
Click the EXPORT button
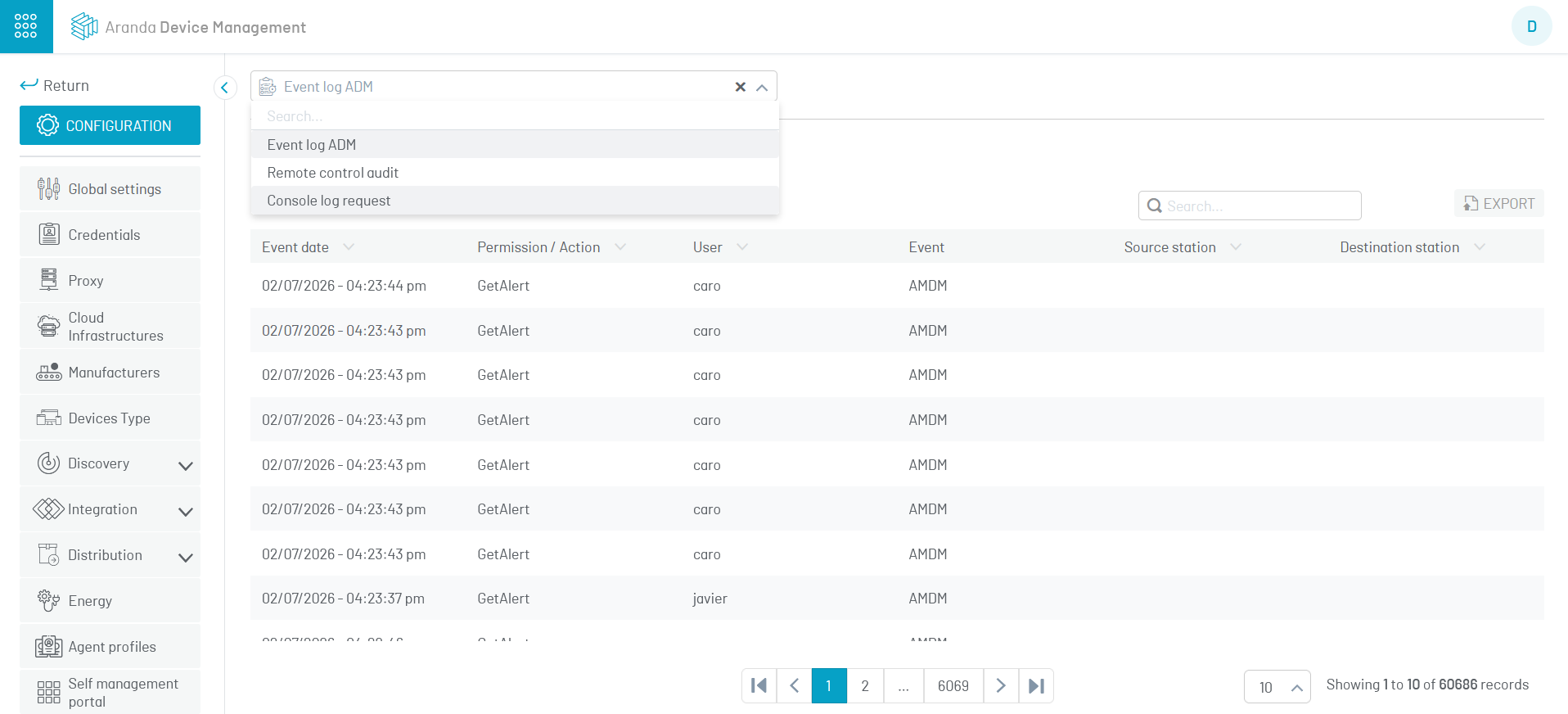(x=1499, y=204)
